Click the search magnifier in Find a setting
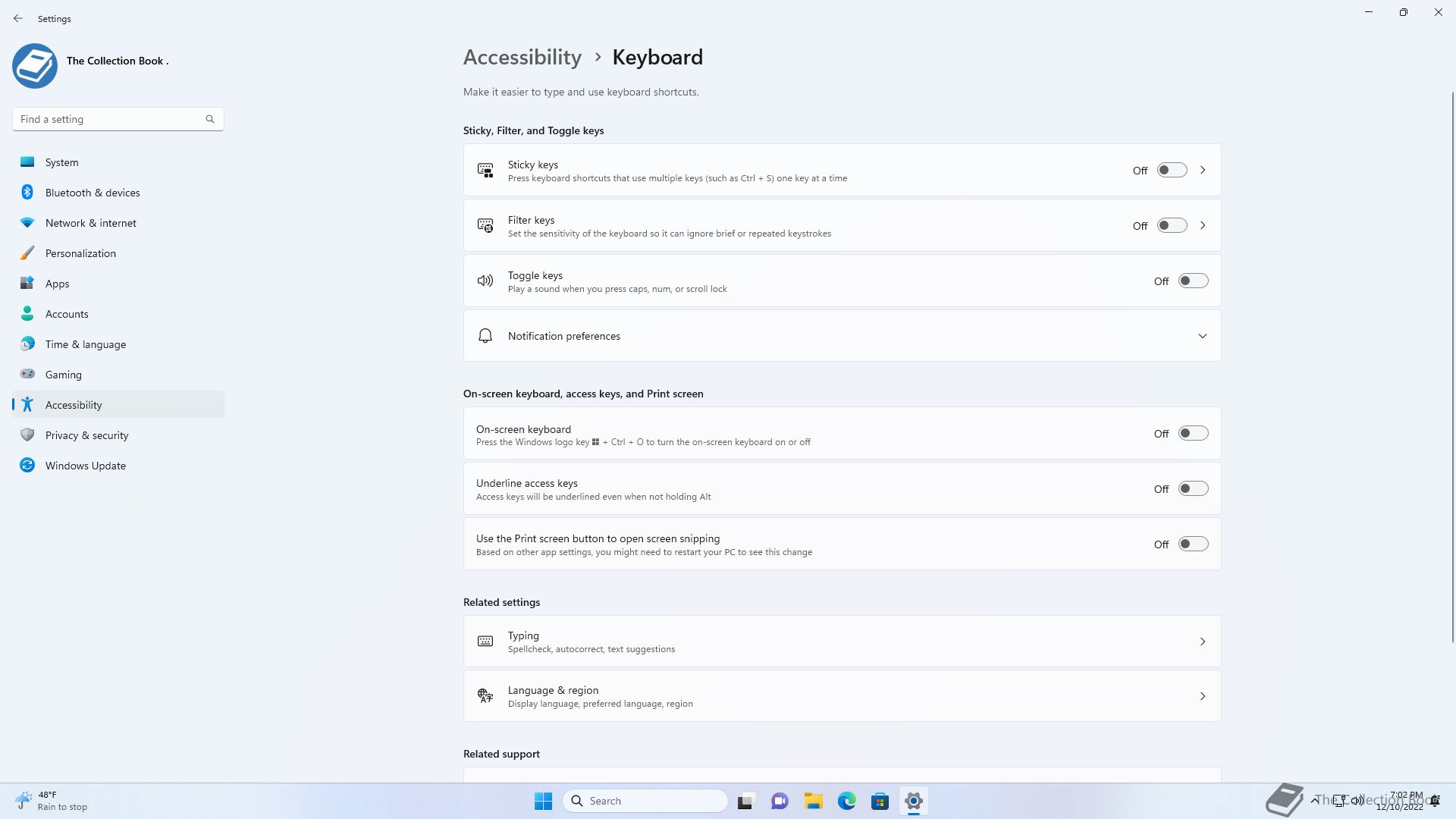Screen dimensions: 1456x819 pyautogui.click(x=210, y=119)
